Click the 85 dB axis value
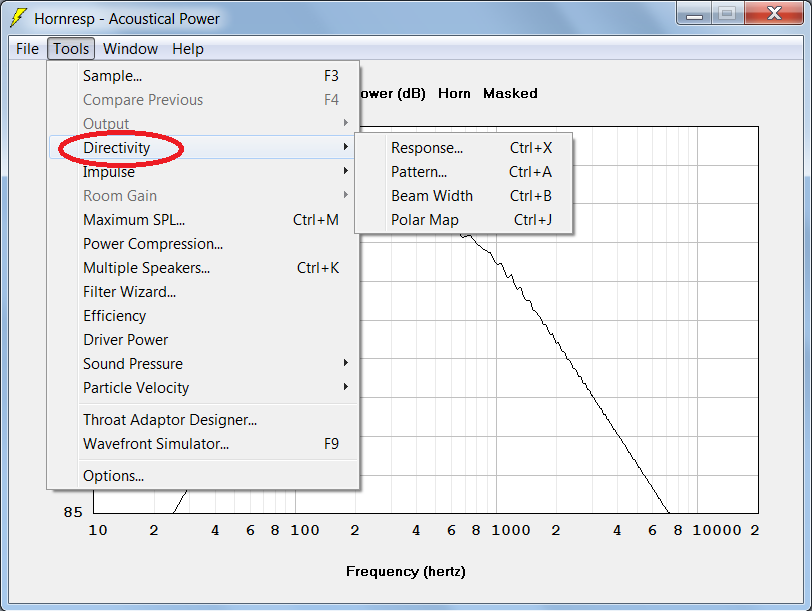Viewport: 812px width, 611px height. (73, 512)
